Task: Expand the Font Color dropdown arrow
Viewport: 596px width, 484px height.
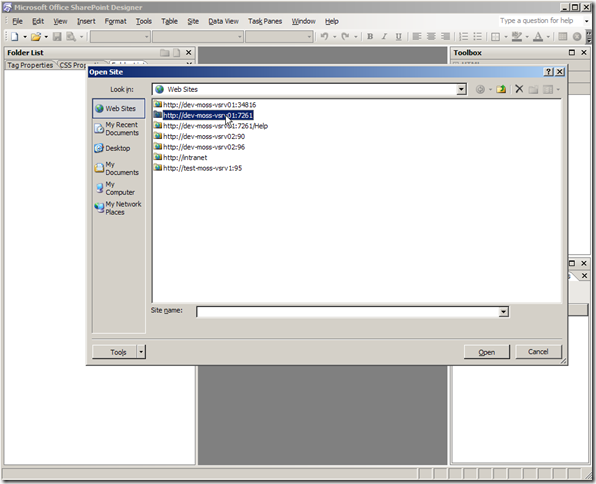Action: pyautogui.click(x=548, y=37)
